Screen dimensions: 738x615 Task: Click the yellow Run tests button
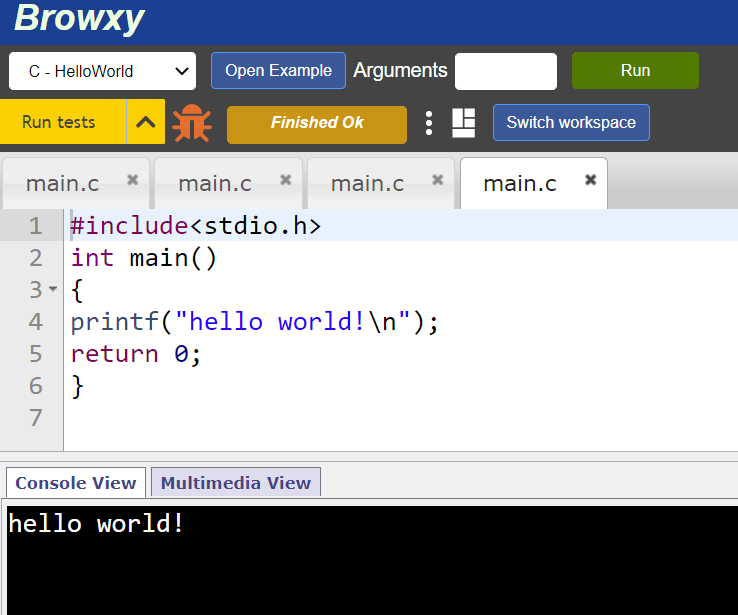pos(59,122)
